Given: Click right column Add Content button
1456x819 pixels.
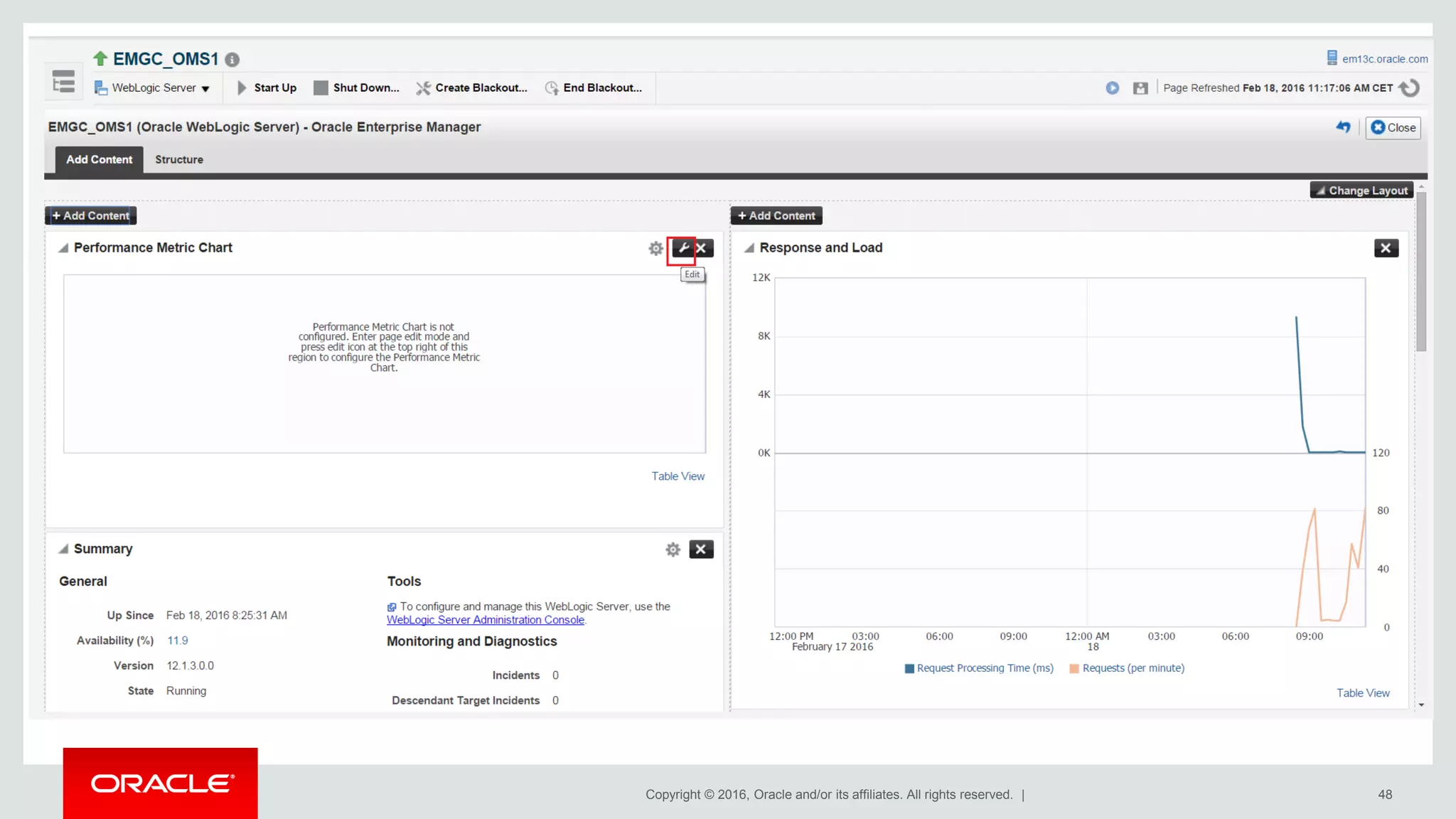Looking at the screenshot, I should click(776, 216).
